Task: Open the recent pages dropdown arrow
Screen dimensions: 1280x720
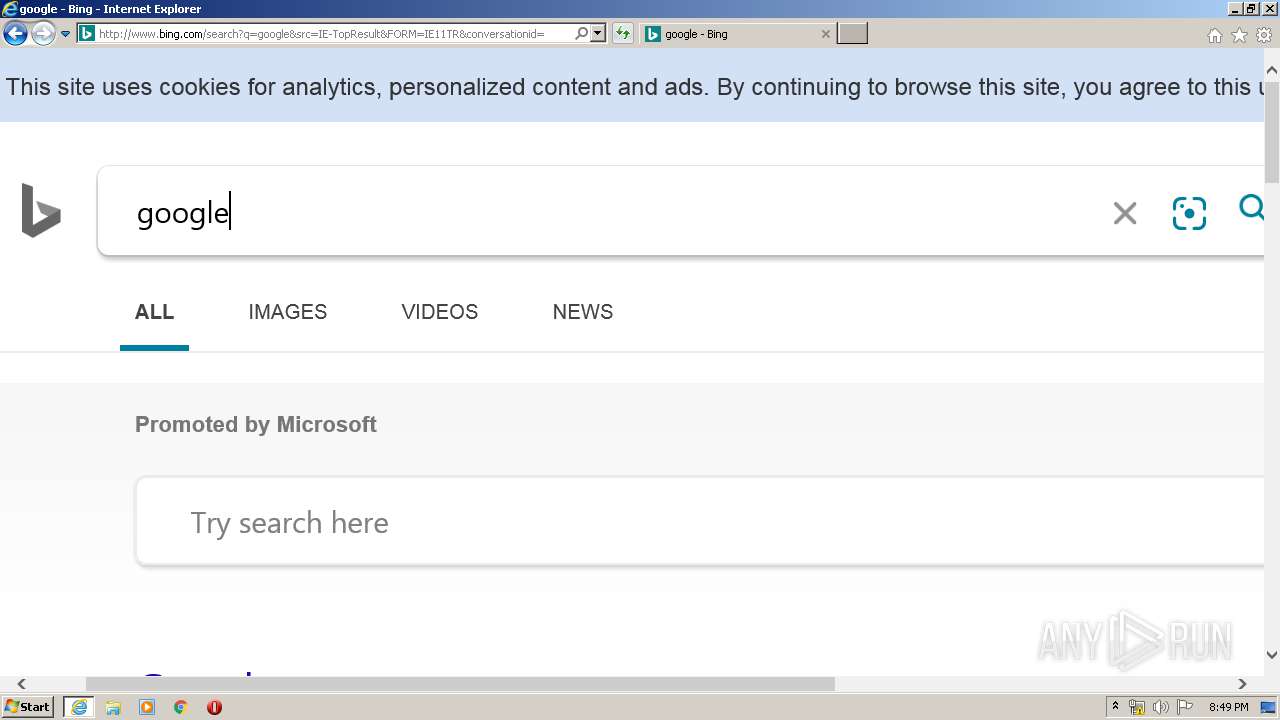Action: 65,34
